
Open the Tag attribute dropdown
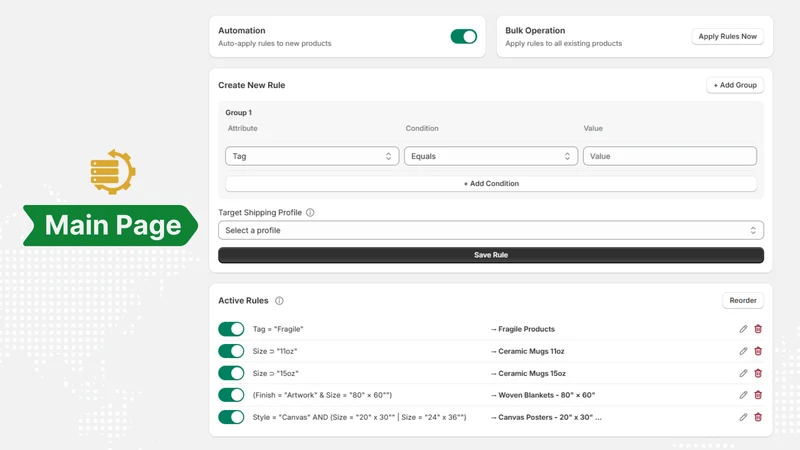click(312, 156)
